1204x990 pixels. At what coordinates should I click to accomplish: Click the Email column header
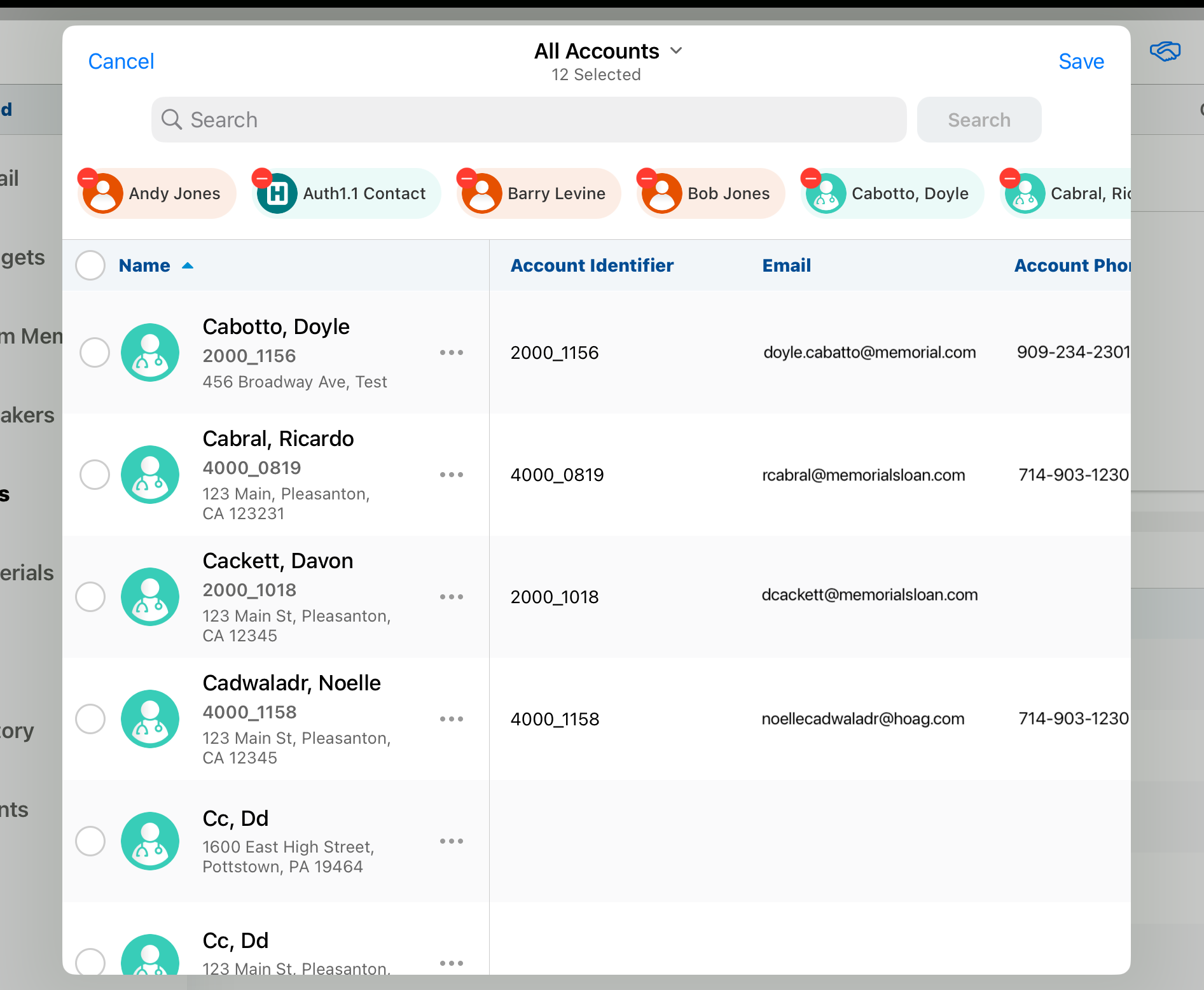point(786,265)
